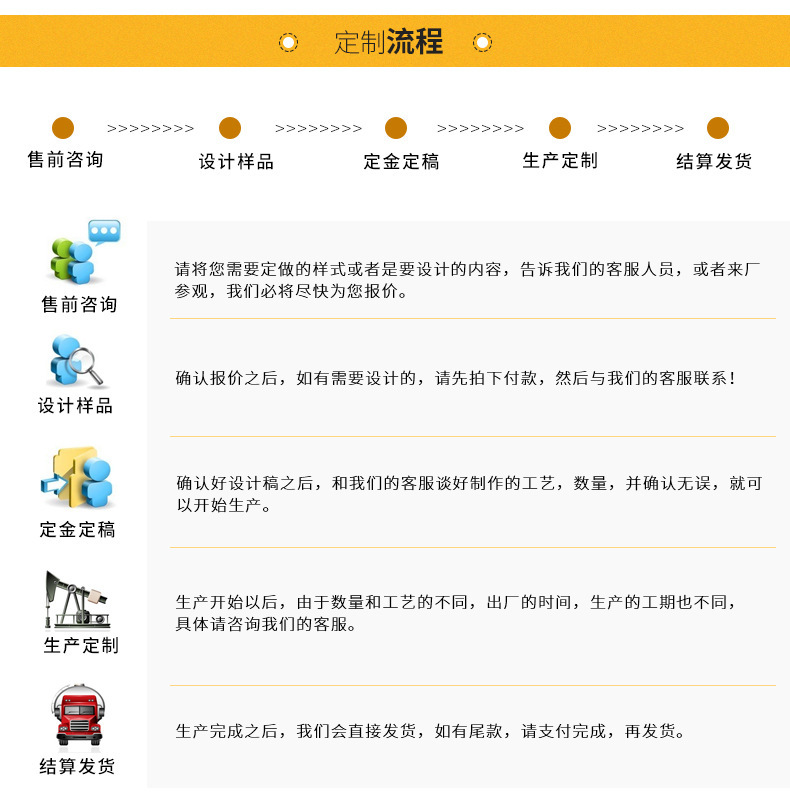This screenshot has height=800, width=790.
Task: Click 定金定稿 caption under folder icon
Action: 78,530
